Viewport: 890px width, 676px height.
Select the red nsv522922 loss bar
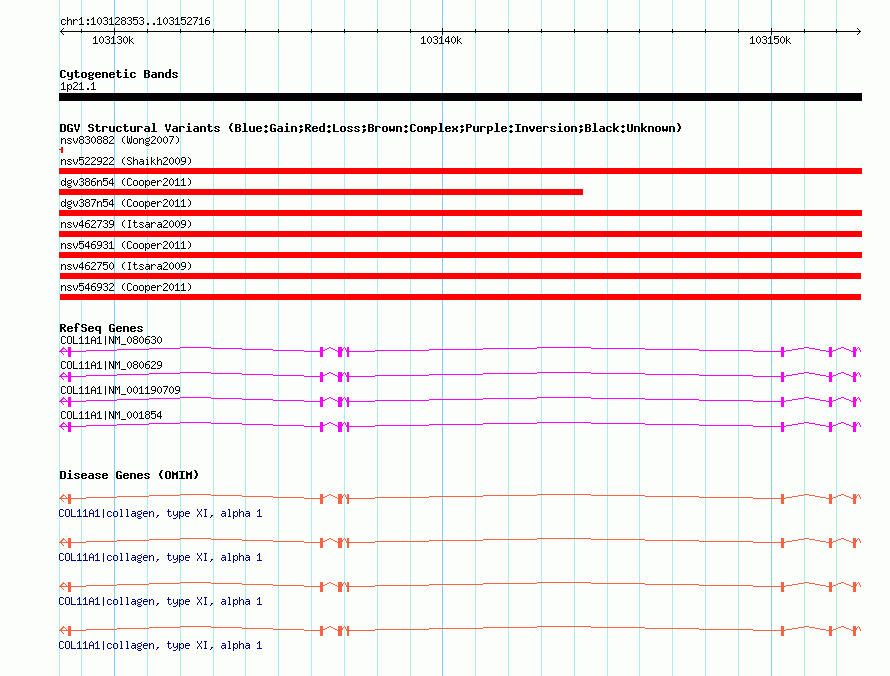pos(460,171)
